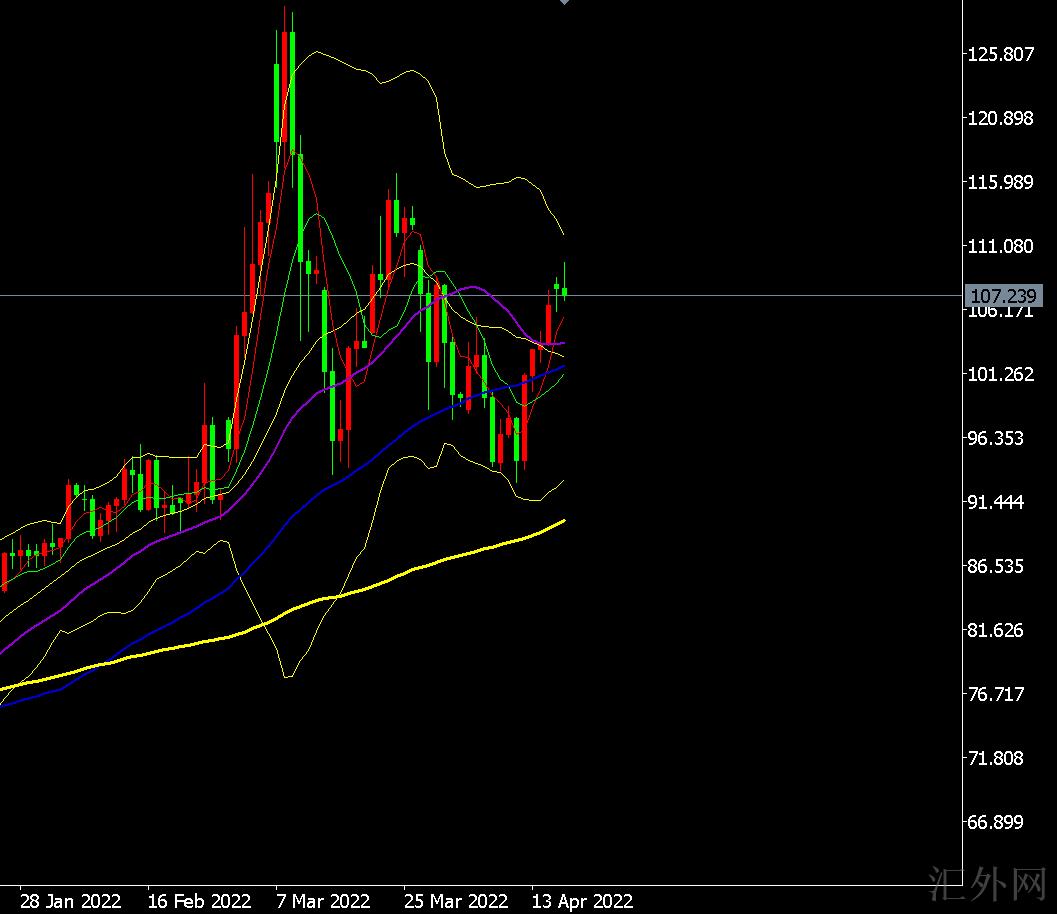This screenshot has height=914, width=1057.
Task: Click the 7 Mar 2022 date label
Action: click(323, 901)
